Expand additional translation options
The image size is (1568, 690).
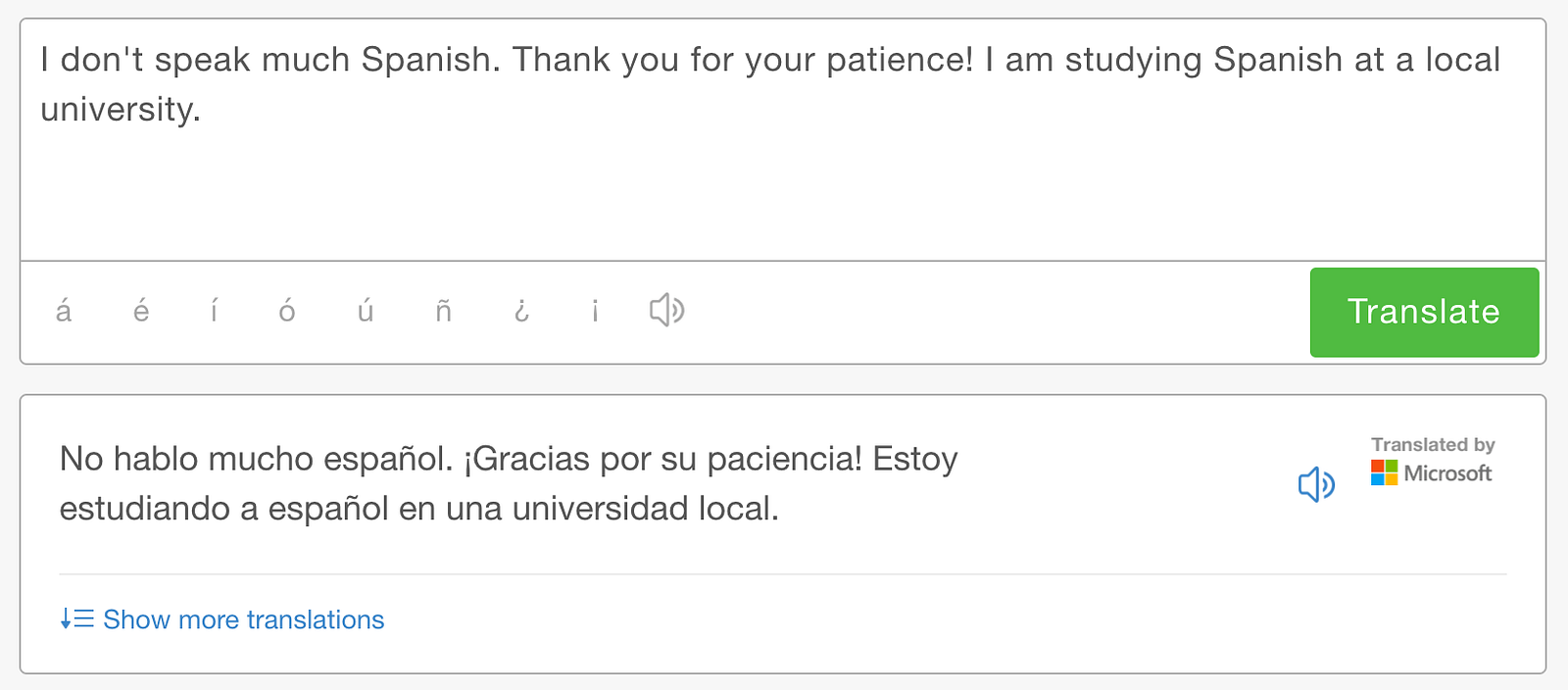coord(245,618)
